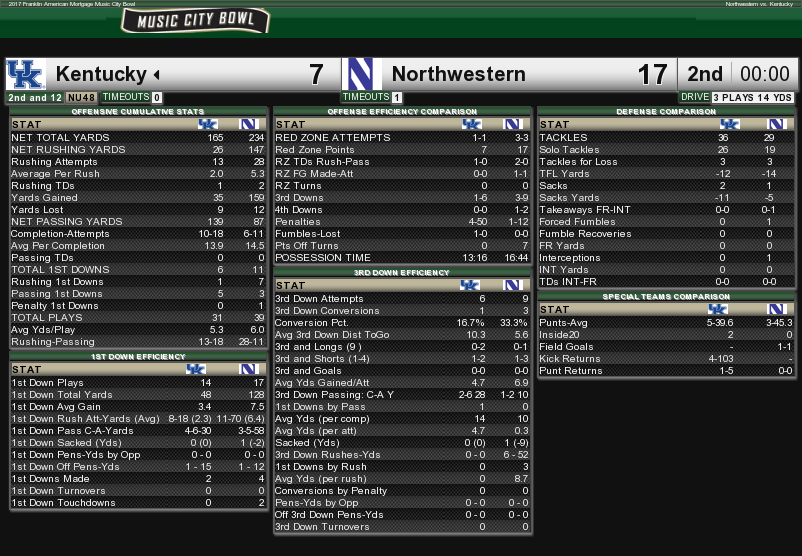Click Northwestern logo in Offense Efficiency Comparison header
The width and height of the screenshot is (802, 556).
click(513, 124)
